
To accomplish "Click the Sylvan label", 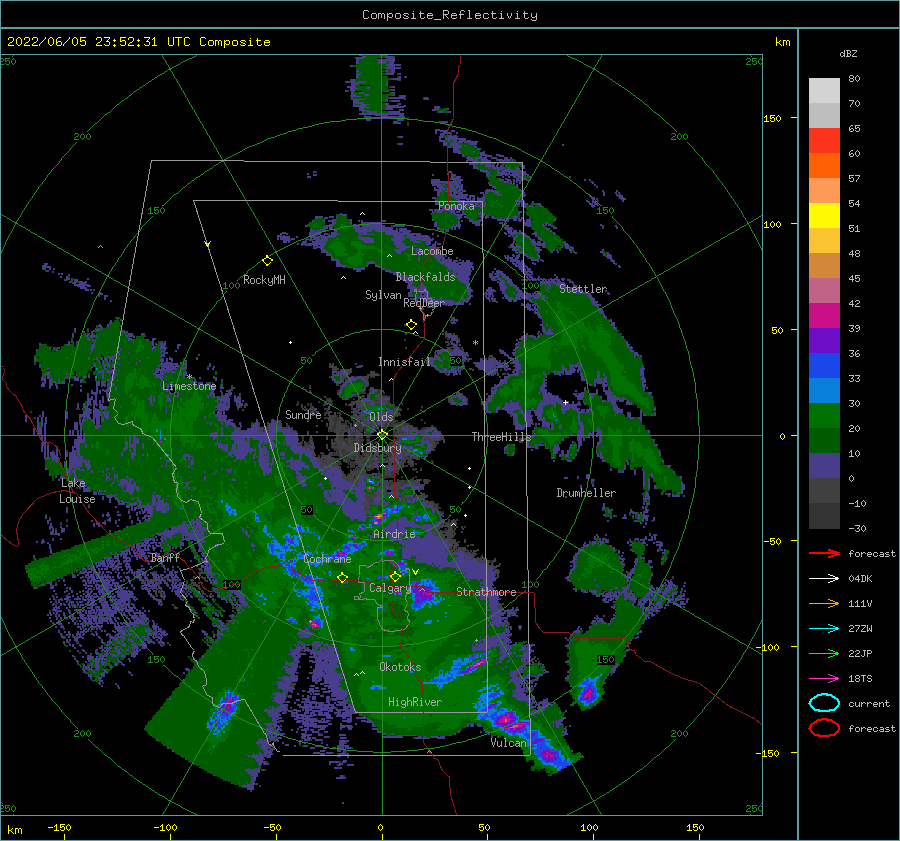I will pos(383,295).
